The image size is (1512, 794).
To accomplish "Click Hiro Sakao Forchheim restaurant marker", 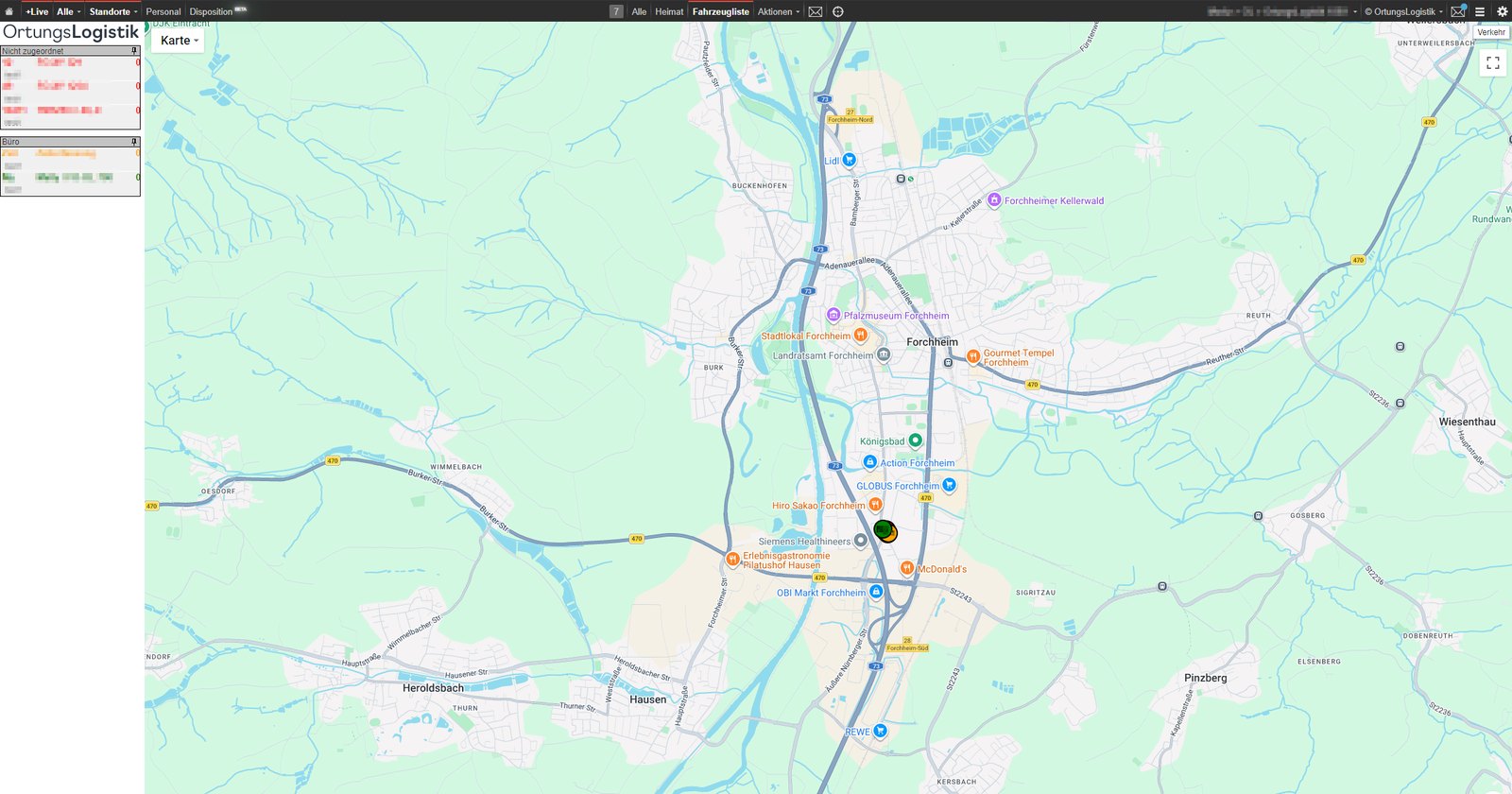I will tap(875, 505).
